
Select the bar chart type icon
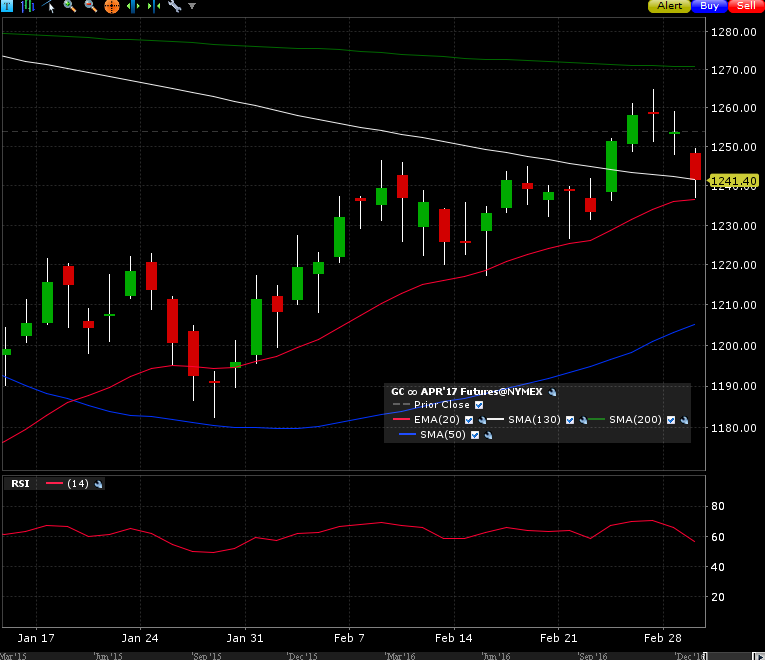tap(27, 6)
